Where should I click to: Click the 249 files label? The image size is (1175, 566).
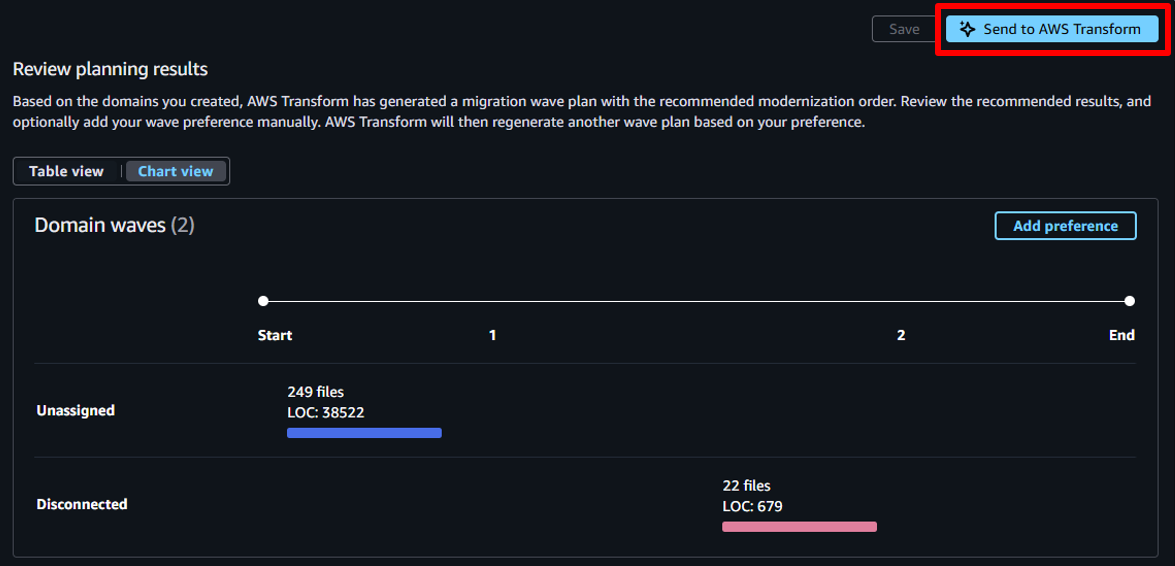(315, 391)
